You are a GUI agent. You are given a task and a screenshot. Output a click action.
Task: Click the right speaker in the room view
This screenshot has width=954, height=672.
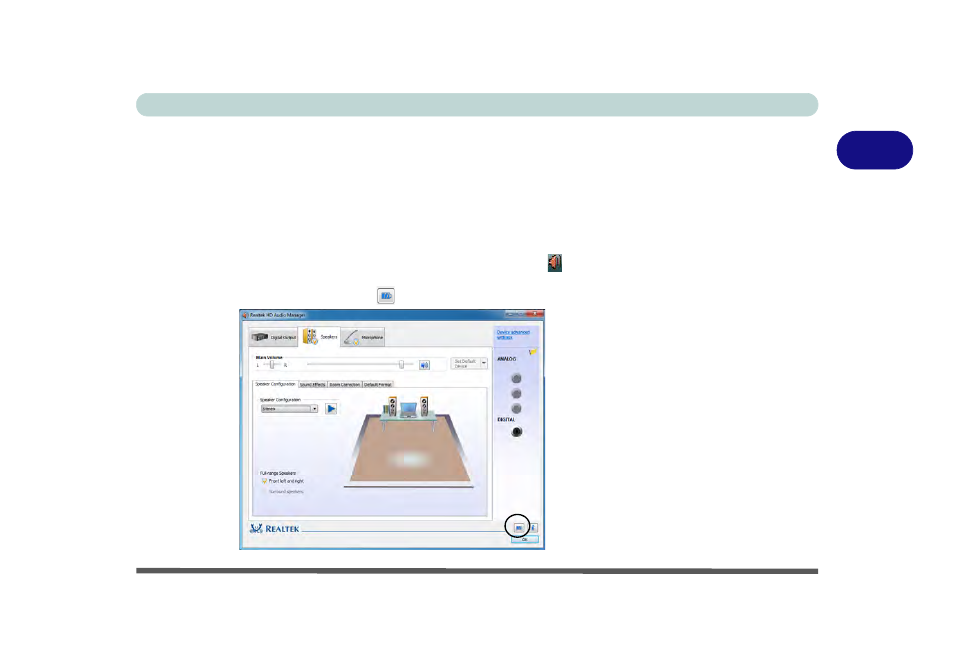pyautogui.click(x=424, y=406)
